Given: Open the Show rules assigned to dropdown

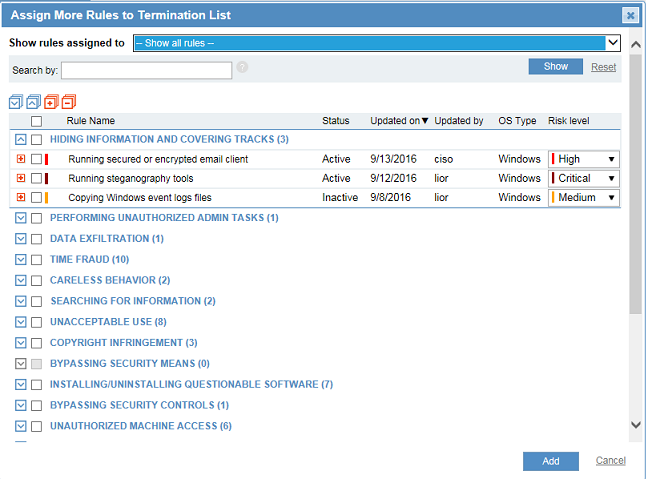Looking at the screenshot, I should coord(377,43).
